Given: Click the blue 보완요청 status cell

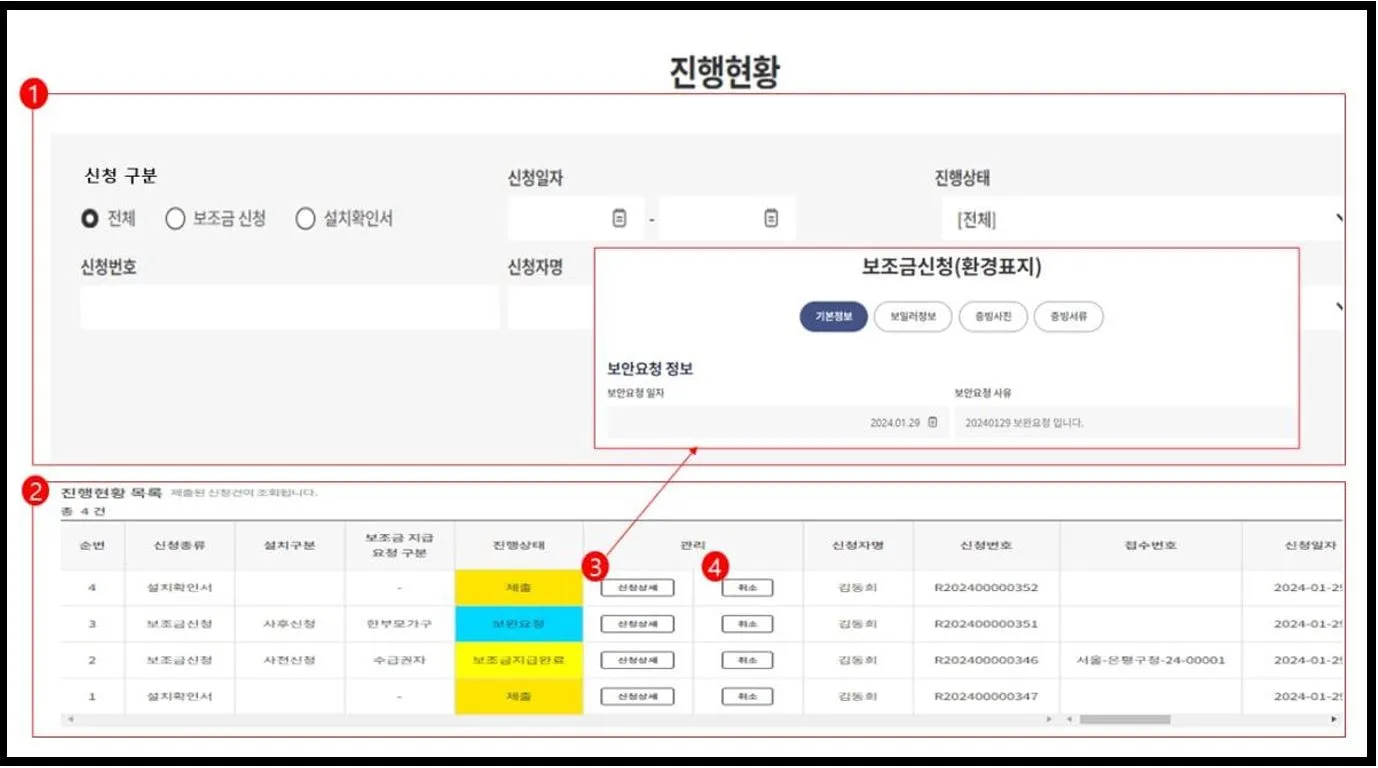Looking at the screenshot, I should point(519,624).
